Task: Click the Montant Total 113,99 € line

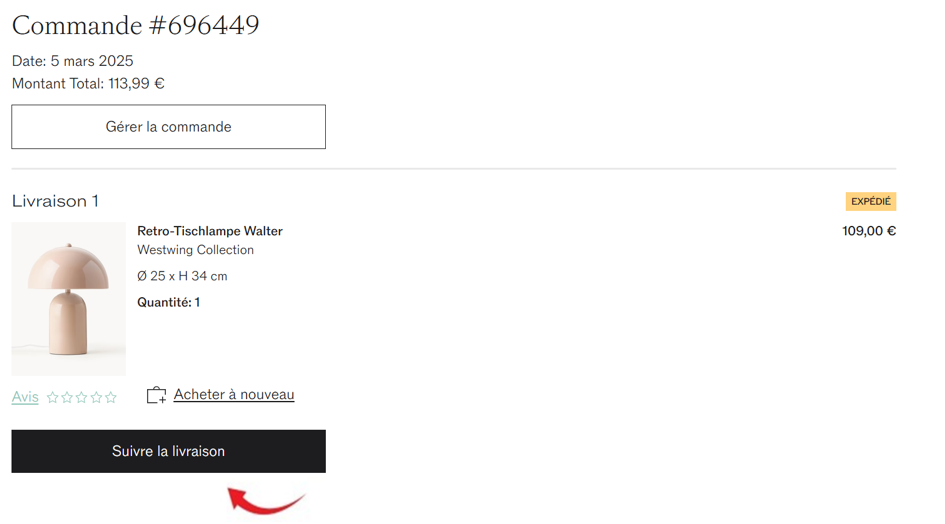Action: pos(88,83)
